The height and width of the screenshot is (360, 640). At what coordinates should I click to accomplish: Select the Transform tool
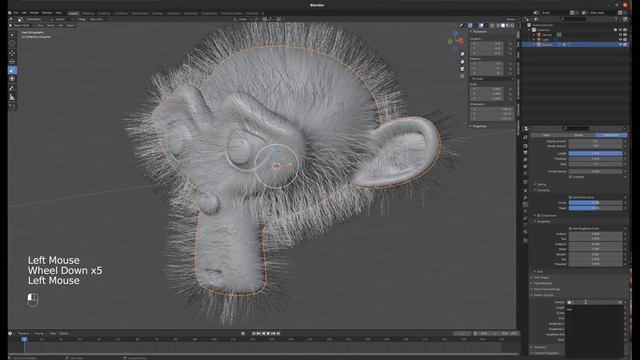(x=12, y=79)
